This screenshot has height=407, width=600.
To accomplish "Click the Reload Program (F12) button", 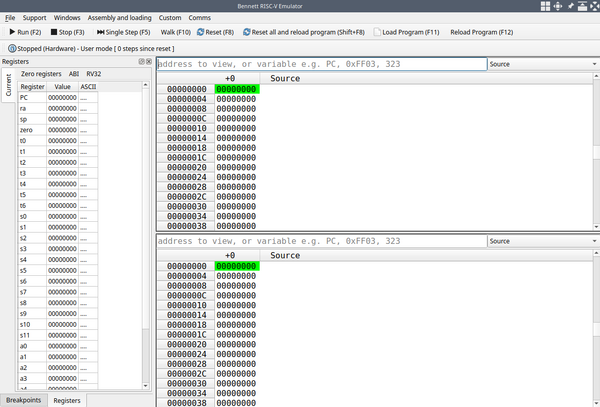I will [x=481, y=32].
